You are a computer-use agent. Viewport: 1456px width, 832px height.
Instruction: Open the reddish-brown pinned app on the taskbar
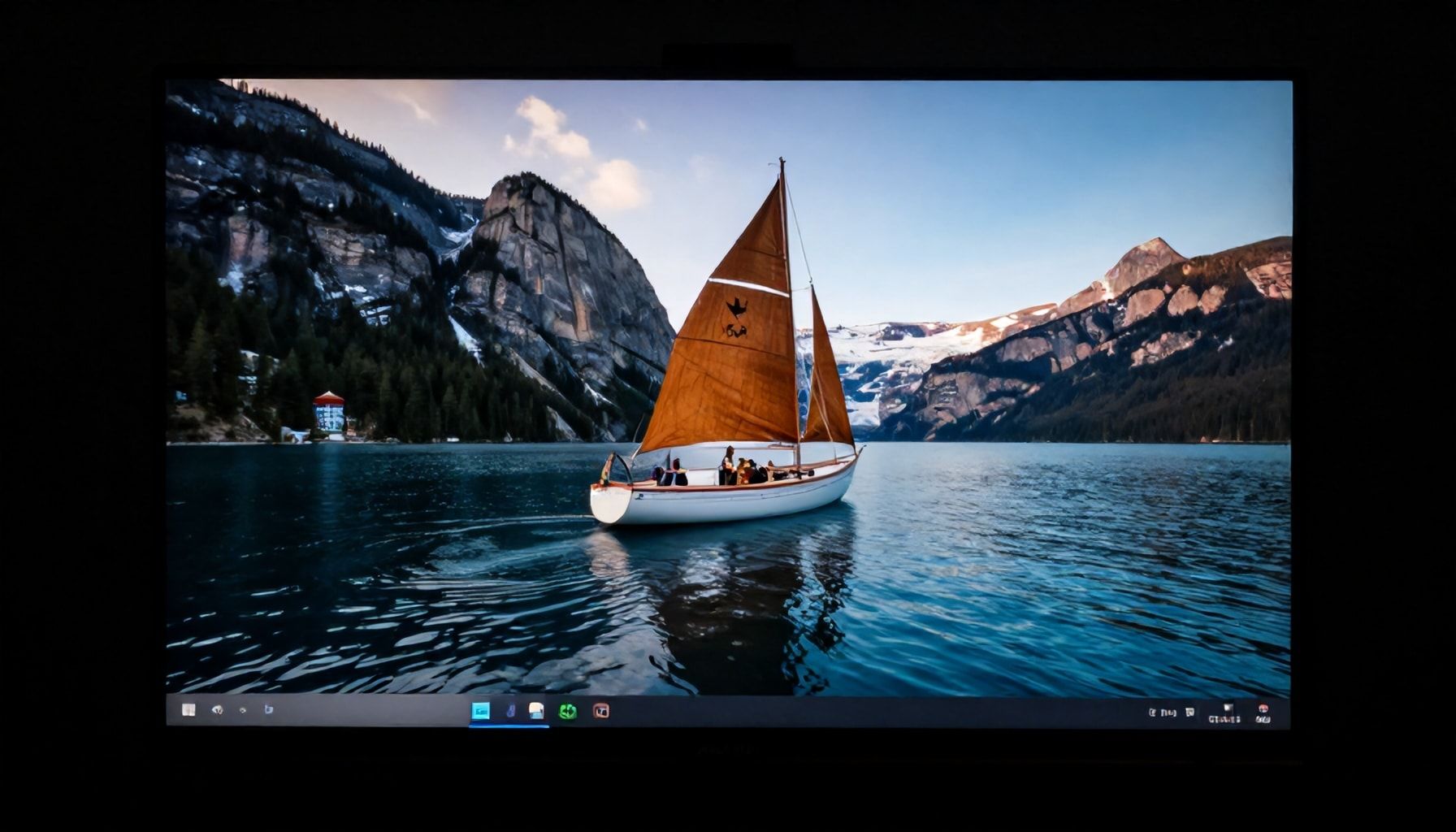(600, 711)
